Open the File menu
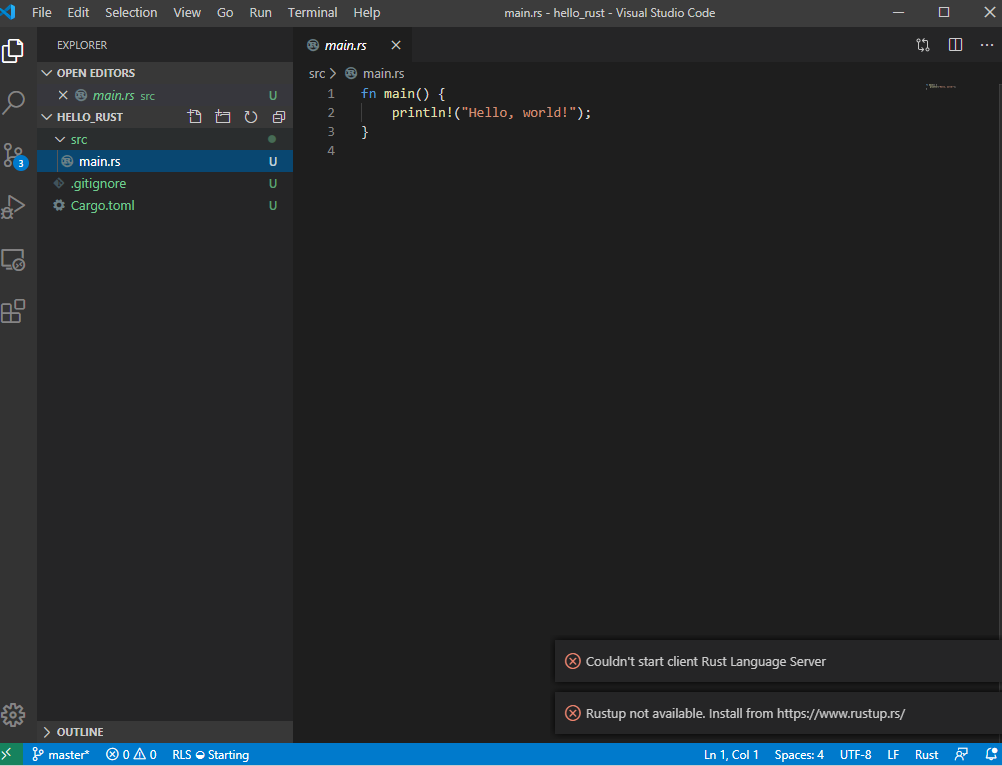The image size is (1002, 766). [x=42, y=13]
